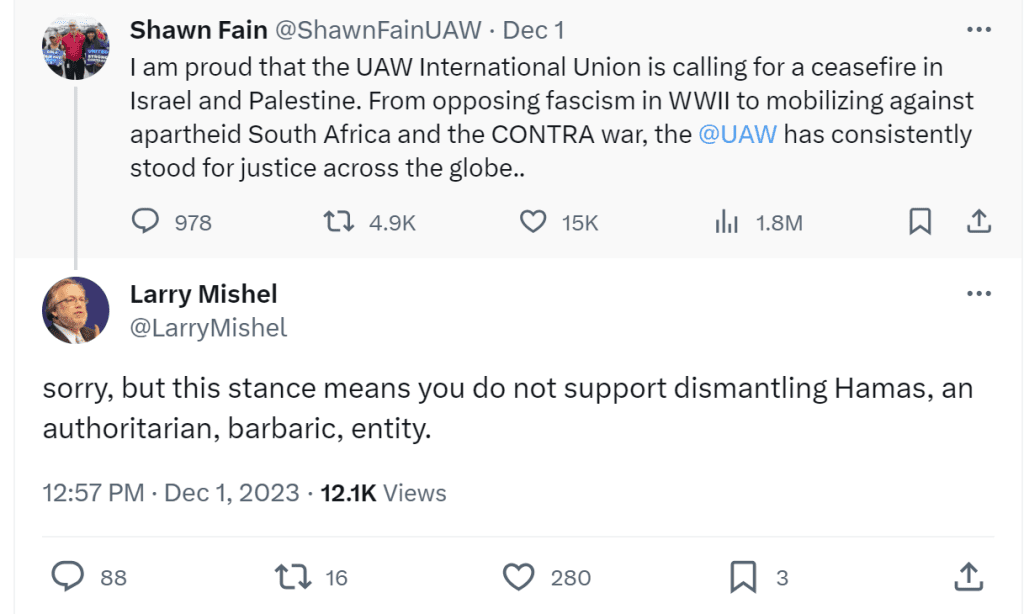Image resolution: width=1024 pixels, height=614 pixels.
Task: View analytics for Shawn Fain's tweet
Action: pyautogui.click(x=727, y=222)
